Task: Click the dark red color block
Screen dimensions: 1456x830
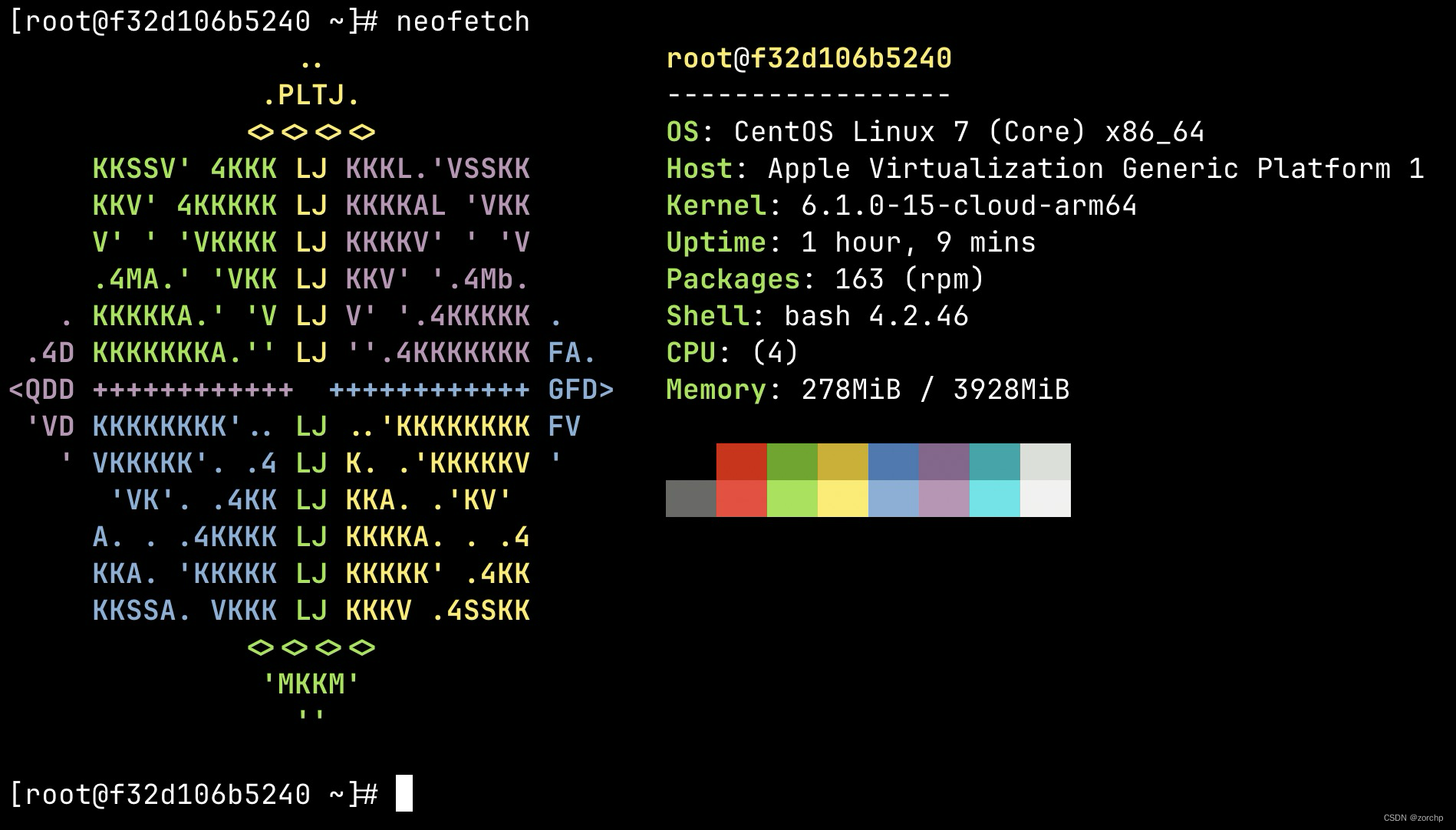Action: click(x=742, y=462)
